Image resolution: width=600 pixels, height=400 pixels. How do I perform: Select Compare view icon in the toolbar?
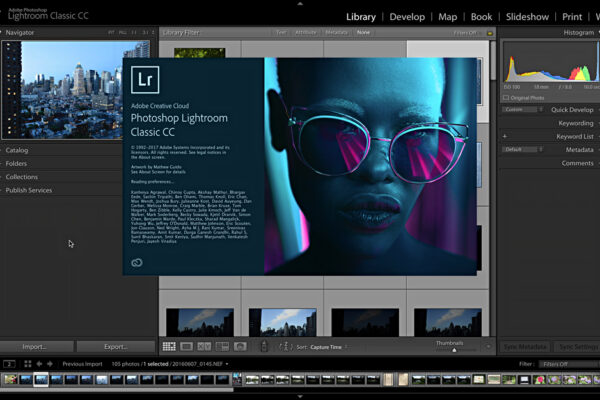click(204, 346)
